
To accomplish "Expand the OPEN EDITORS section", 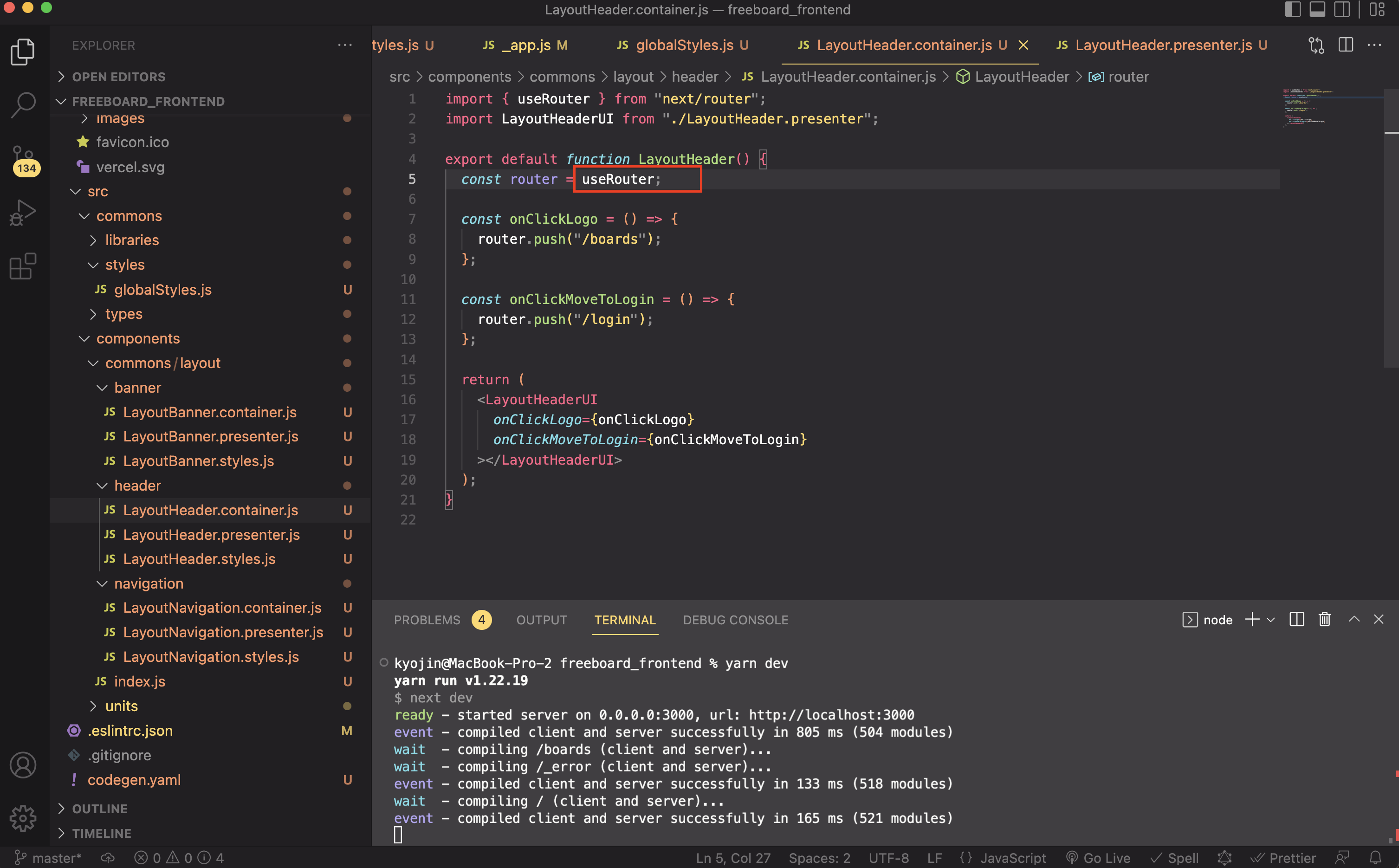I will pos(118,76).
